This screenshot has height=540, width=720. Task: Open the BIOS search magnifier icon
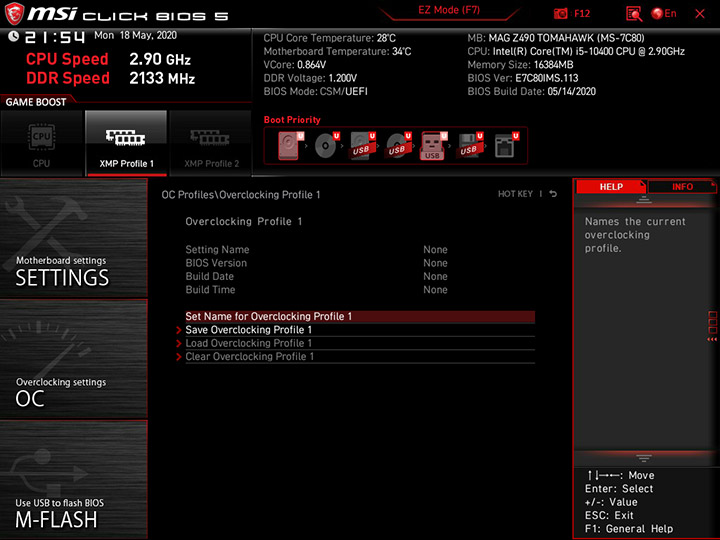pyautogui.click(x=634, y=14)
